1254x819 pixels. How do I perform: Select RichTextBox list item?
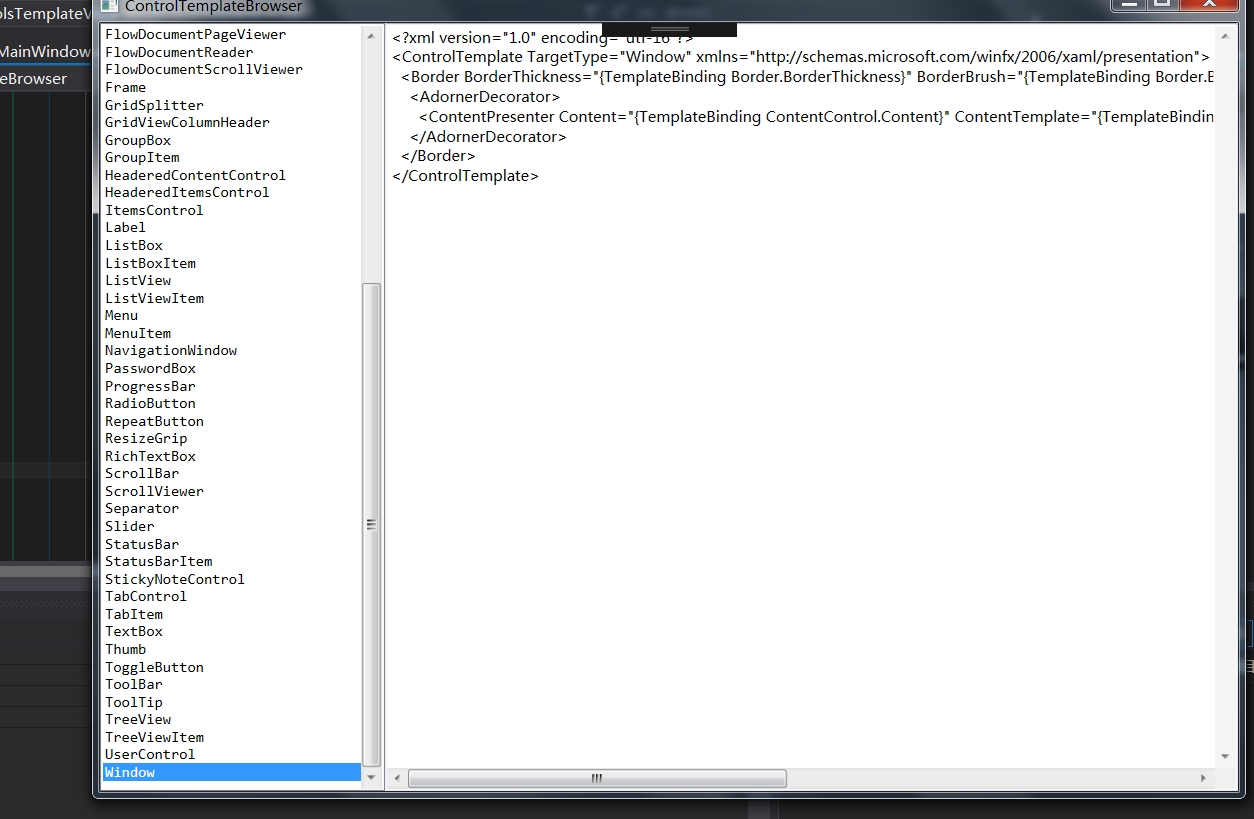point(232,456)
